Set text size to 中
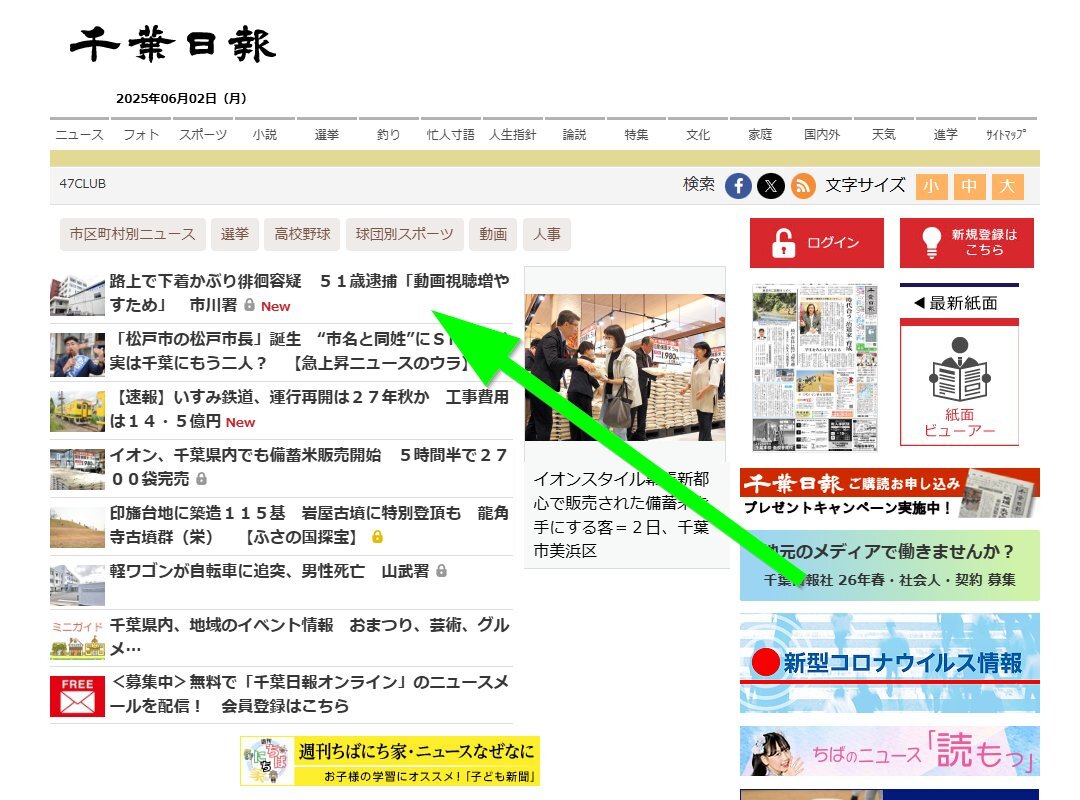The image size is (1080, 800). tap(969, 186)
